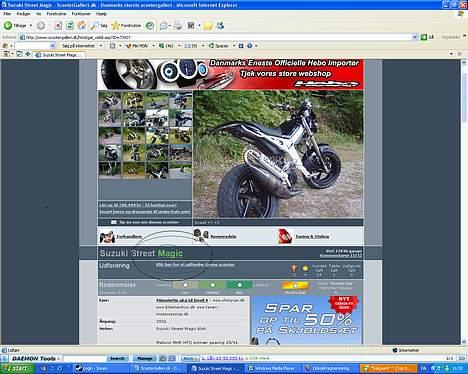Refresh the page using the green arrows icon

pos(70,25)
